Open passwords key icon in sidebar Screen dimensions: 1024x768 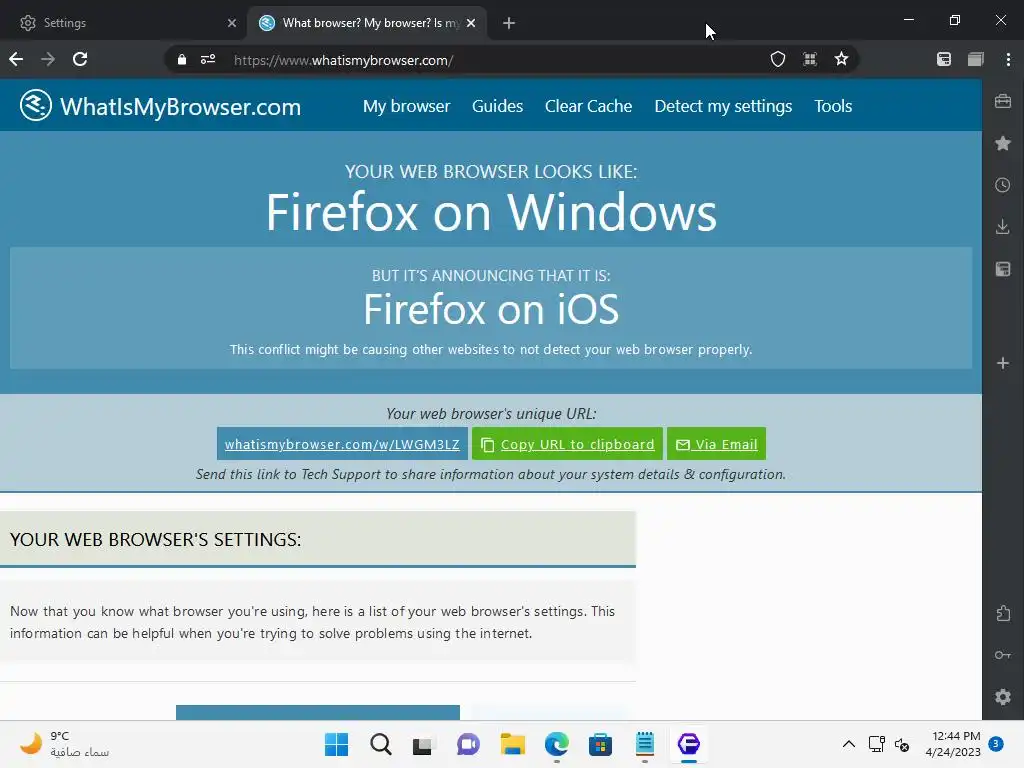1003,655
